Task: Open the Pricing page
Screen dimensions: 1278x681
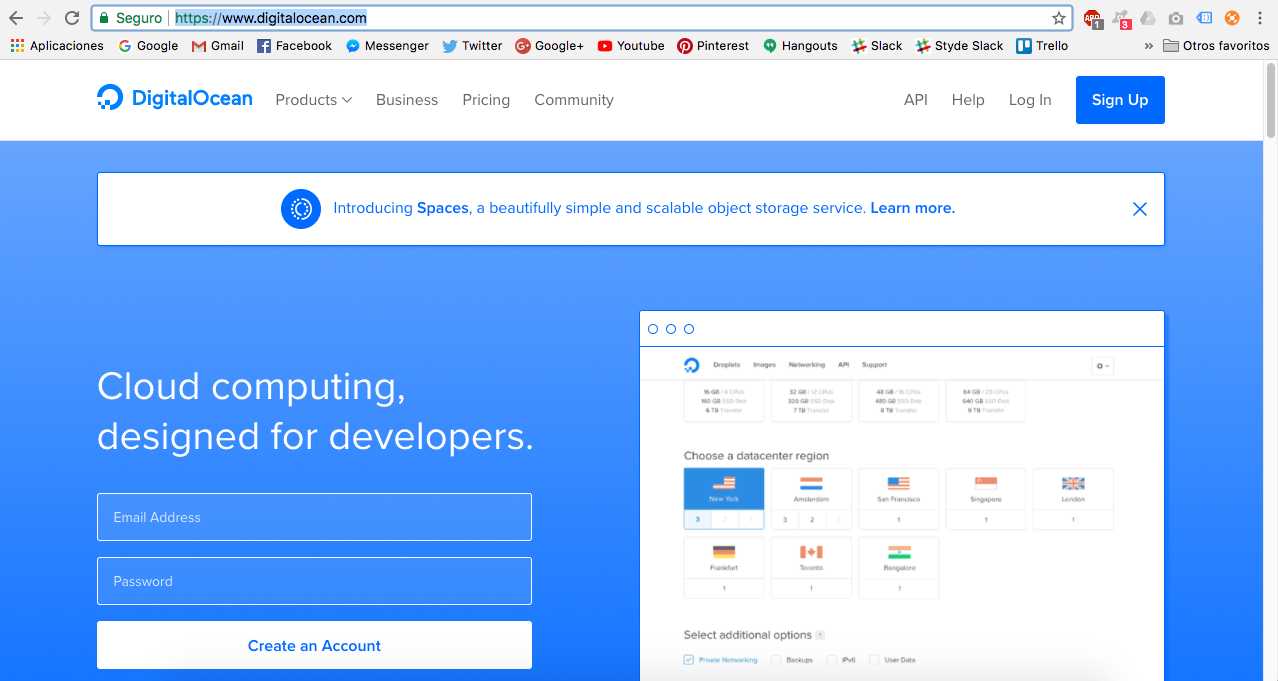Action: click(x=486, y=100)
